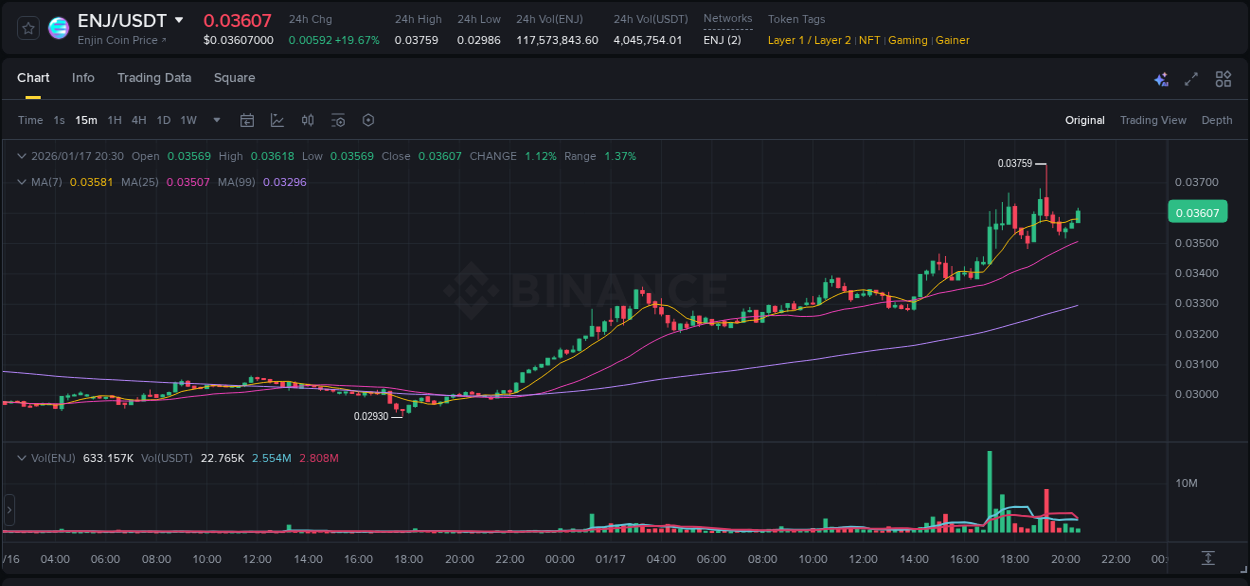
Task: Open the go-to-date calendar picker
Action: (x=247, y=120)
